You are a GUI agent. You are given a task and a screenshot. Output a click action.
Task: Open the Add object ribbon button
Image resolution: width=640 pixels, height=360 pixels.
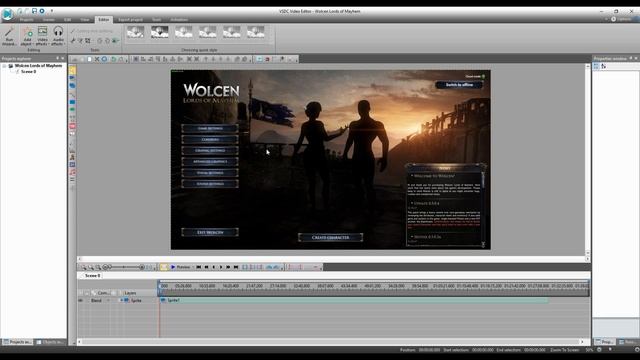point(27,37)
